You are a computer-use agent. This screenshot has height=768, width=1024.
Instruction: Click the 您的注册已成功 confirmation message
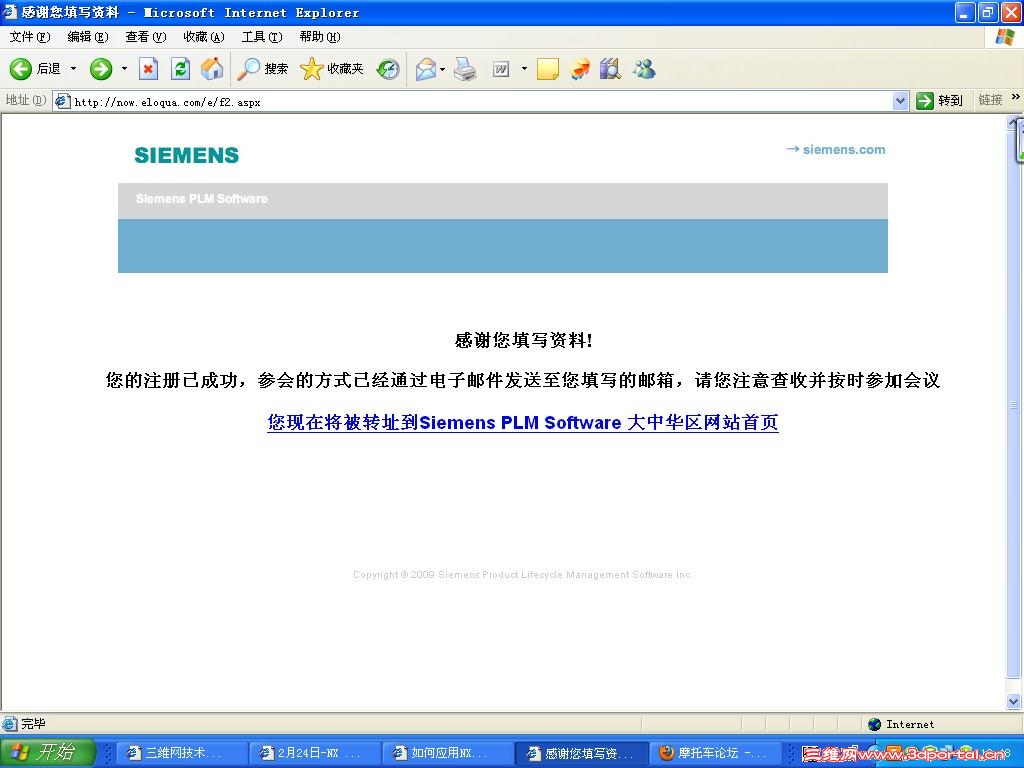tap(522, 380)
